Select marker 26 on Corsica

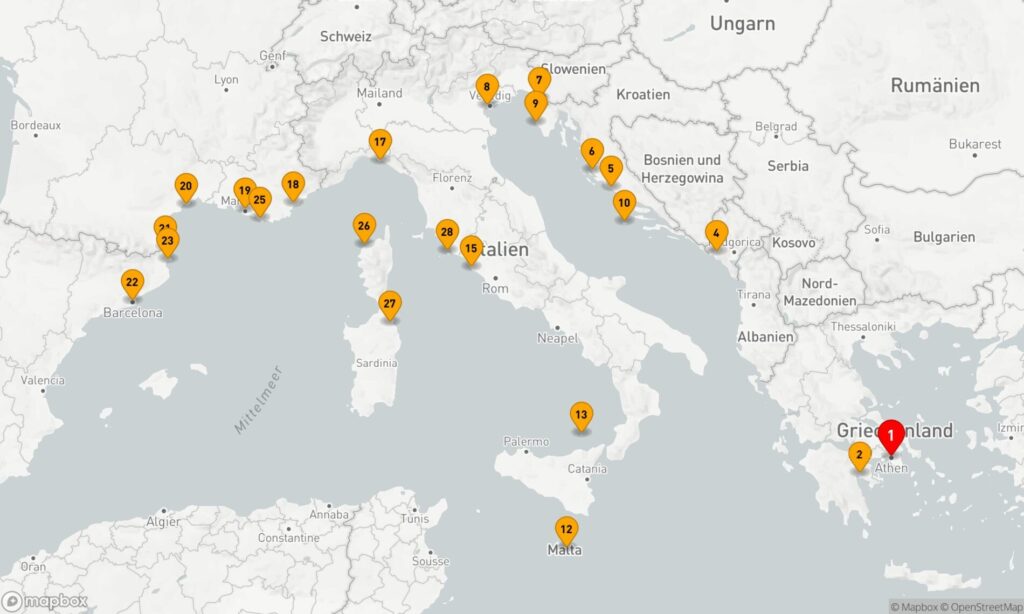tap(364, 227)
